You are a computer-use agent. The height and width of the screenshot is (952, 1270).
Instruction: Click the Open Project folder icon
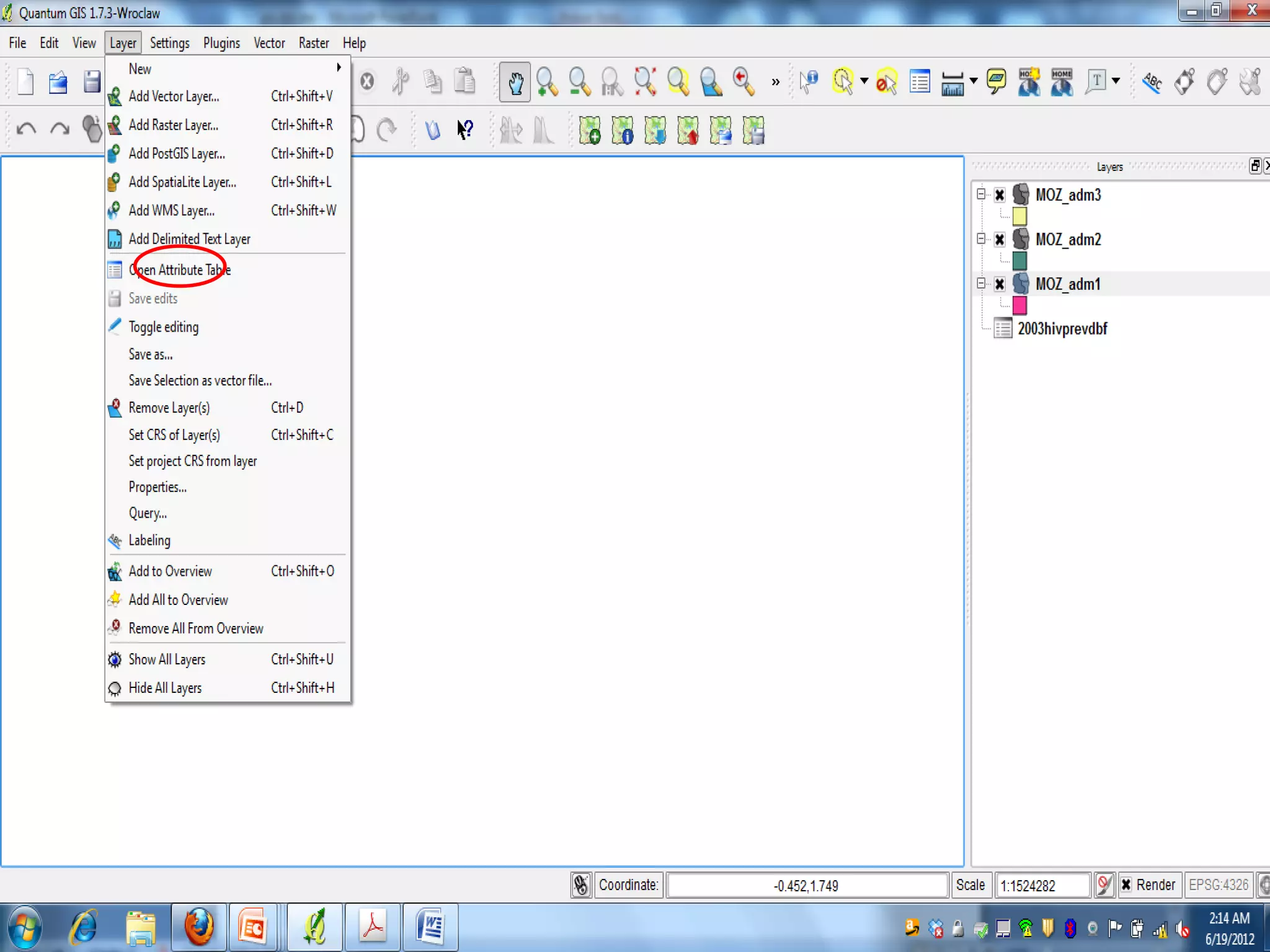coord(58,82)
